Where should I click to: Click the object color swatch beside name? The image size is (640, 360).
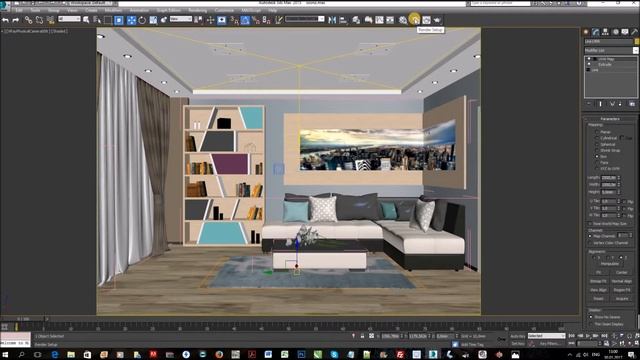pyautogui.click(x=636, y=41)
